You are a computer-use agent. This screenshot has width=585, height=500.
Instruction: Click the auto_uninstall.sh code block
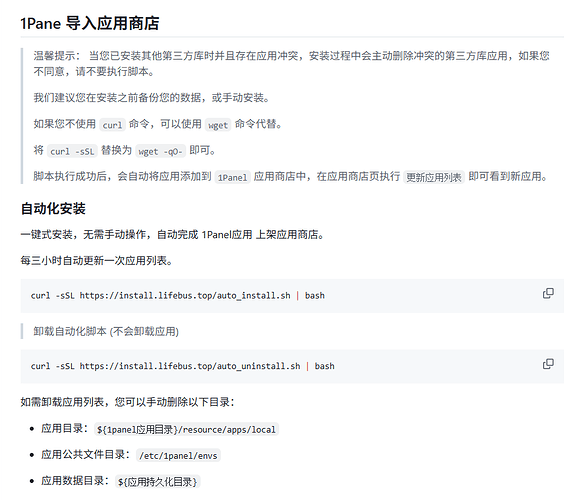point(292,366)
